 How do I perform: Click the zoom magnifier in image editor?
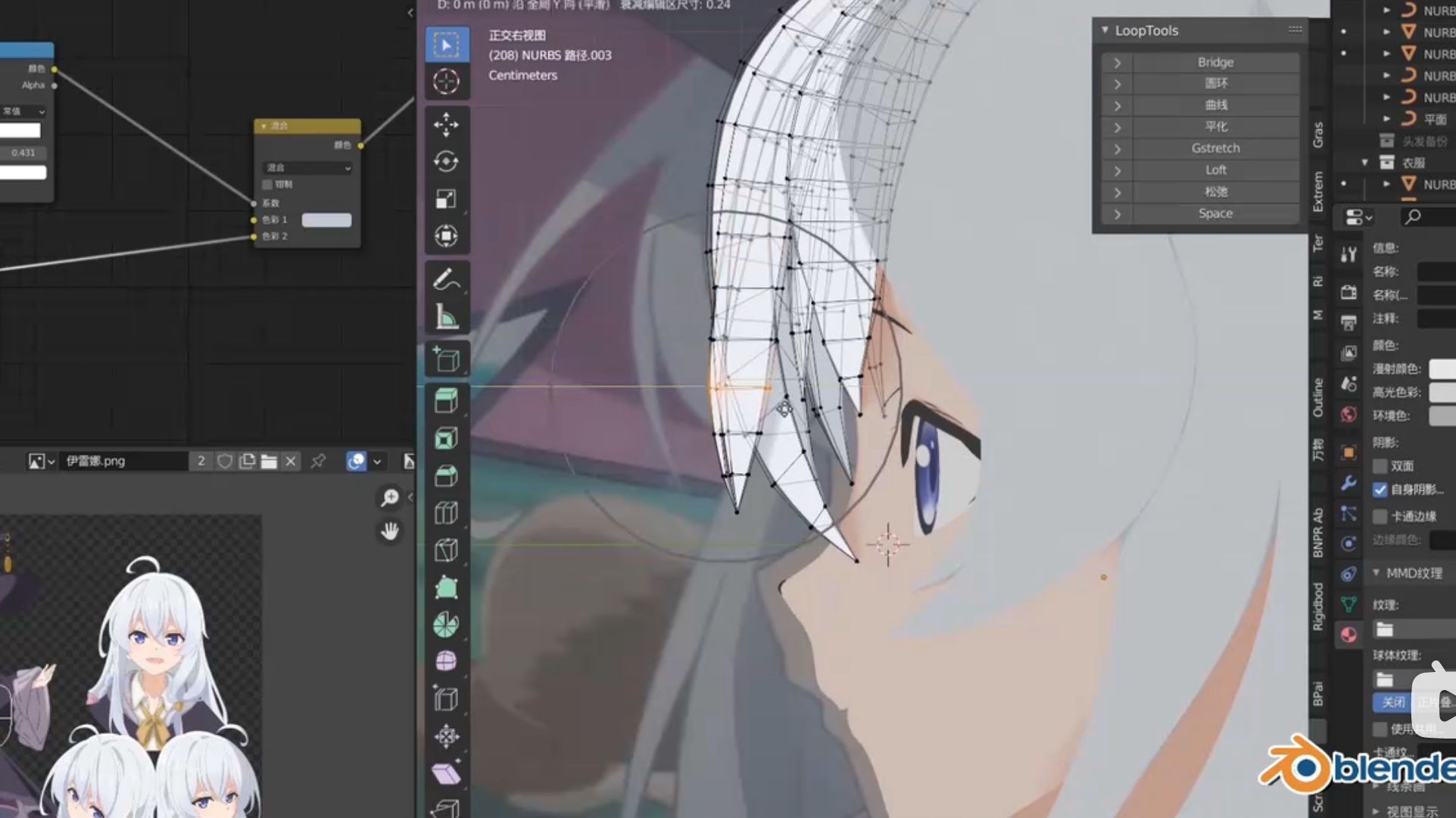click(x=390, y=497)
